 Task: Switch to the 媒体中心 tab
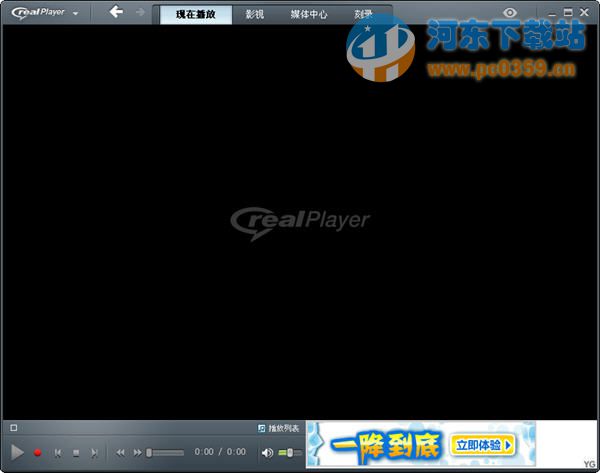[x=308, y=15]
